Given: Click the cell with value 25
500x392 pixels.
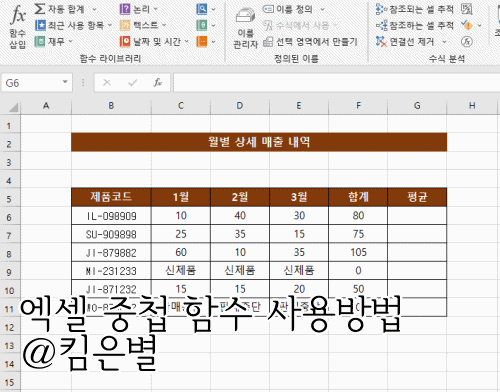Looking at the screenshot, I should click(x=181, y=234).
